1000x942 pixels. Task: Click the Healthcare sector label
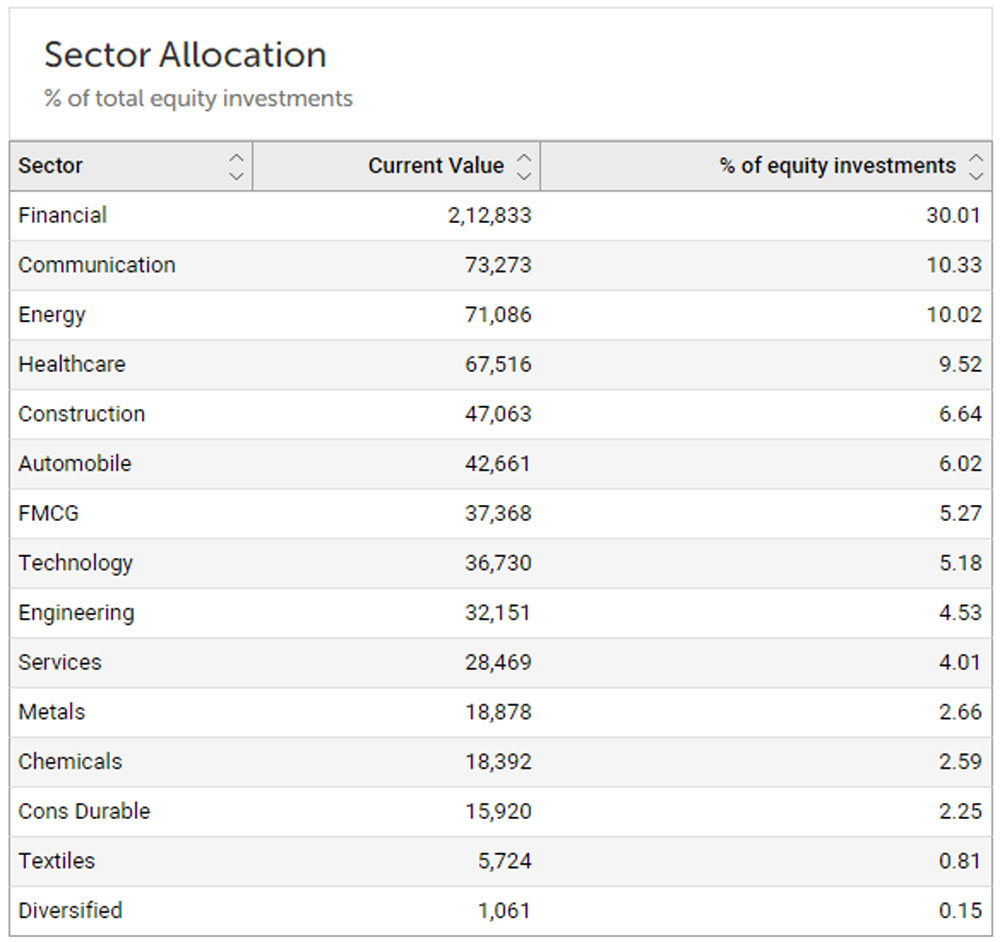point(72,364)
